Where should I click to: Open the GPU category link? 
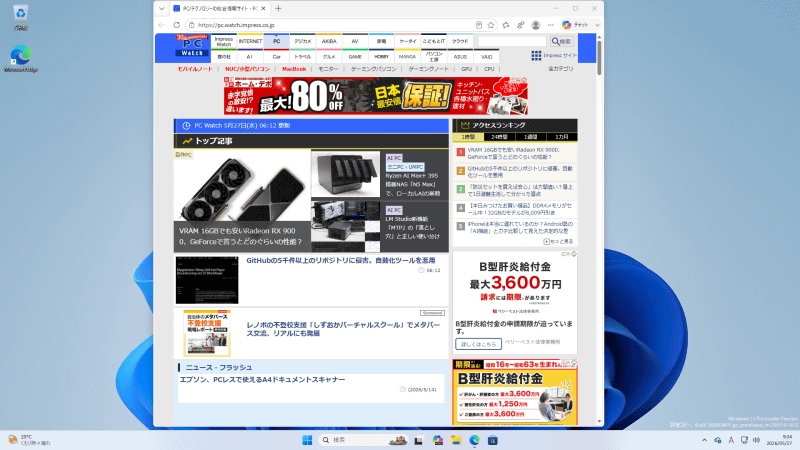coord(466,69)
